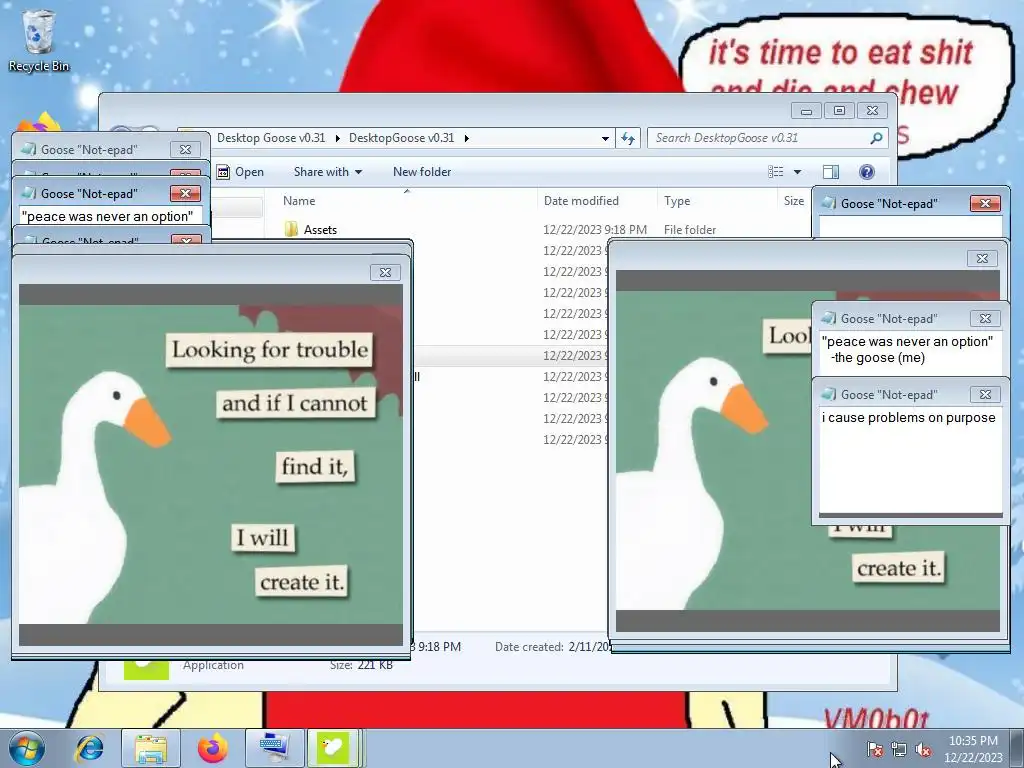Sort by Type column header
This screenshot has width=1024, height=768.
point(677,200)
